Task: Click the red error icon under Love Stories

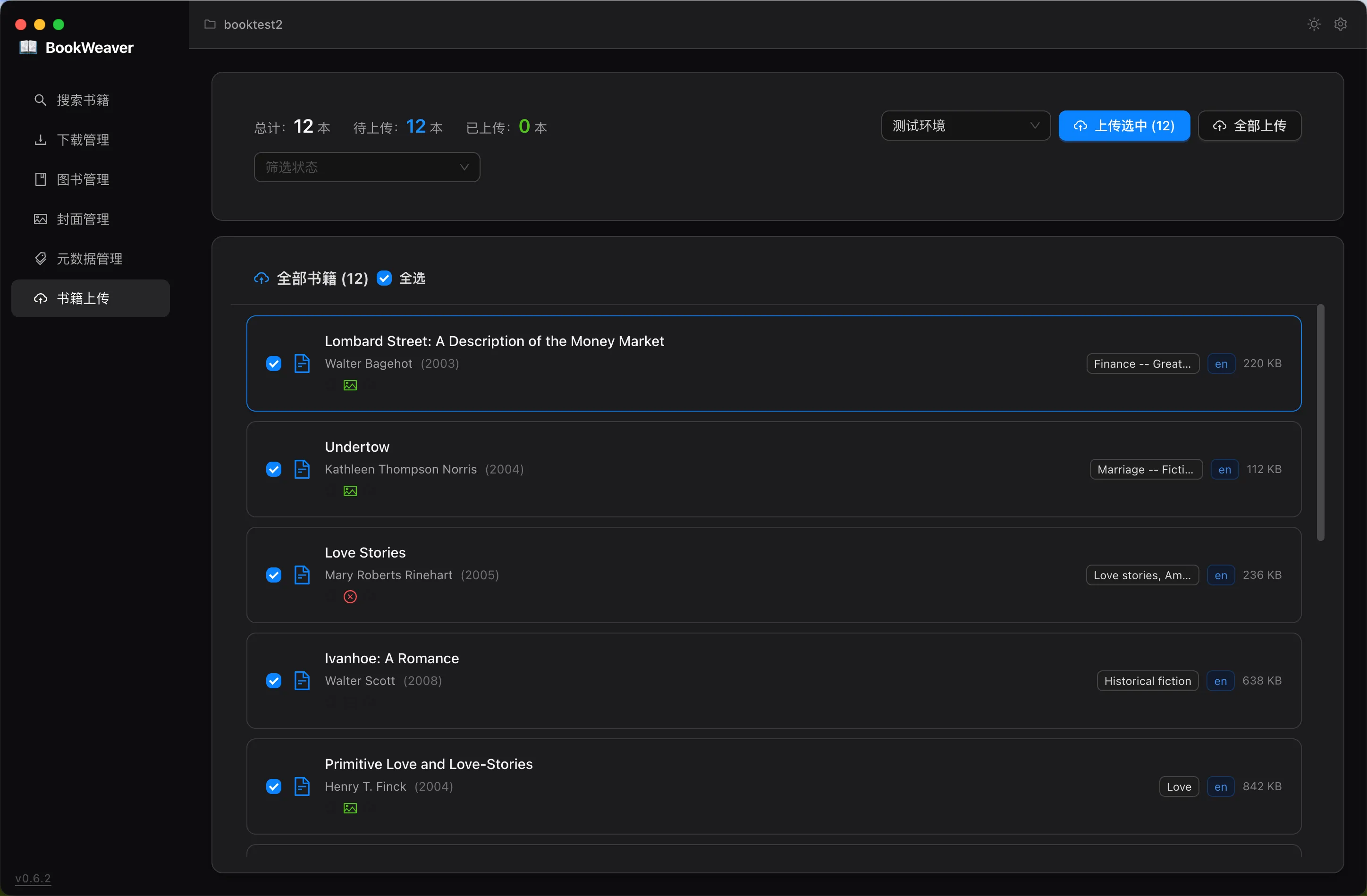Action: pyautogui.click(x=350, y=597)
